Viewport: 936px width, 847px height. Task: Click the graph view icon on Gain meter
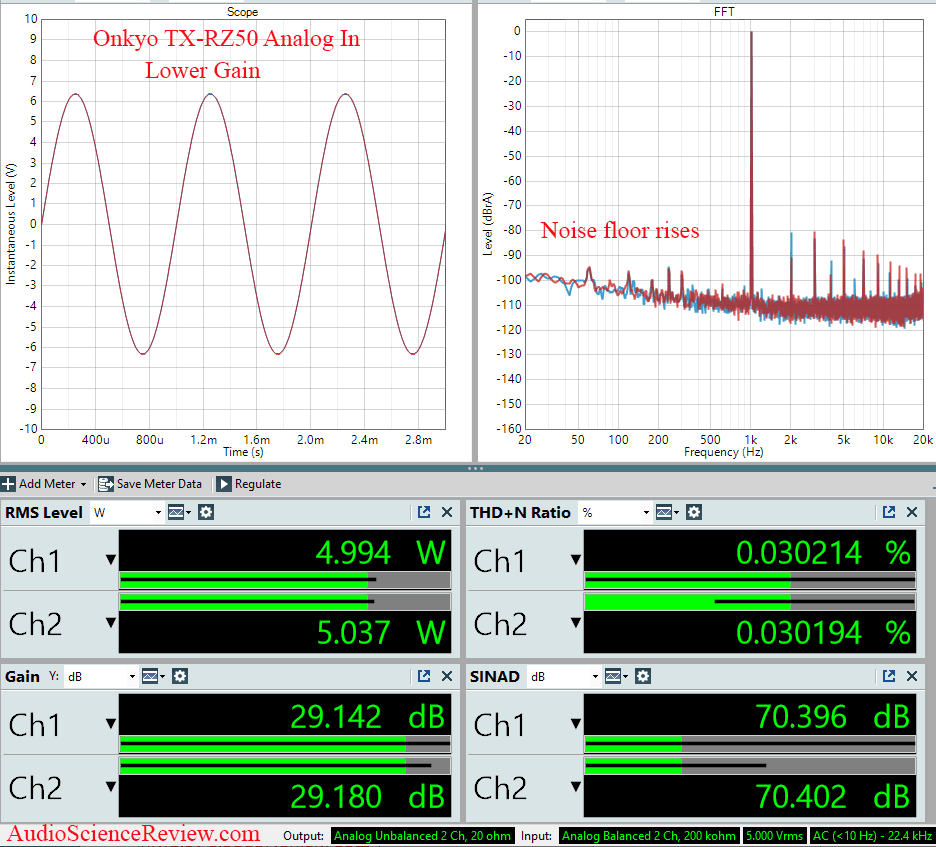pos(152,676)
